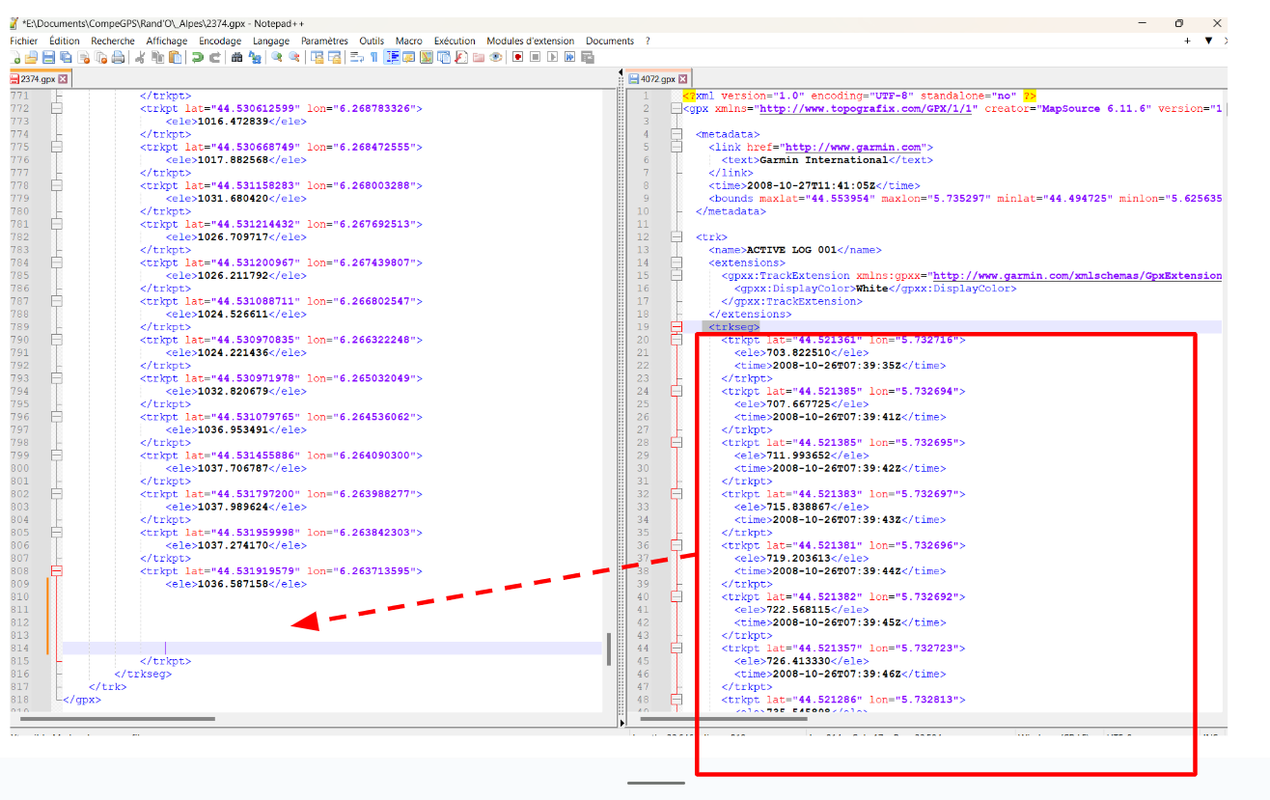Play back the recorded macro
1270x800 pixels.
coord(552,58)
